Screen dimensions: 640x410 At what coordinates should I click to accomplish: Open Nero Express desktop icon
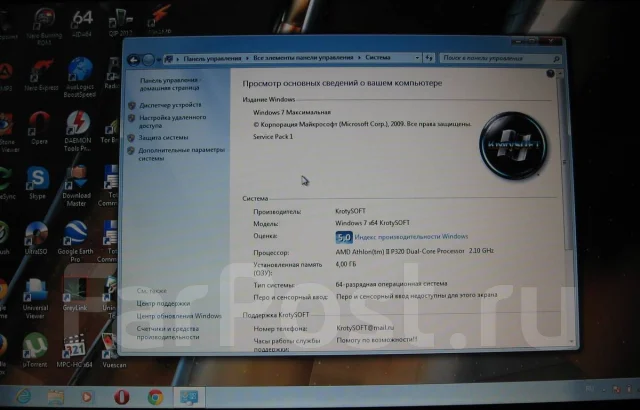(41, 75)
